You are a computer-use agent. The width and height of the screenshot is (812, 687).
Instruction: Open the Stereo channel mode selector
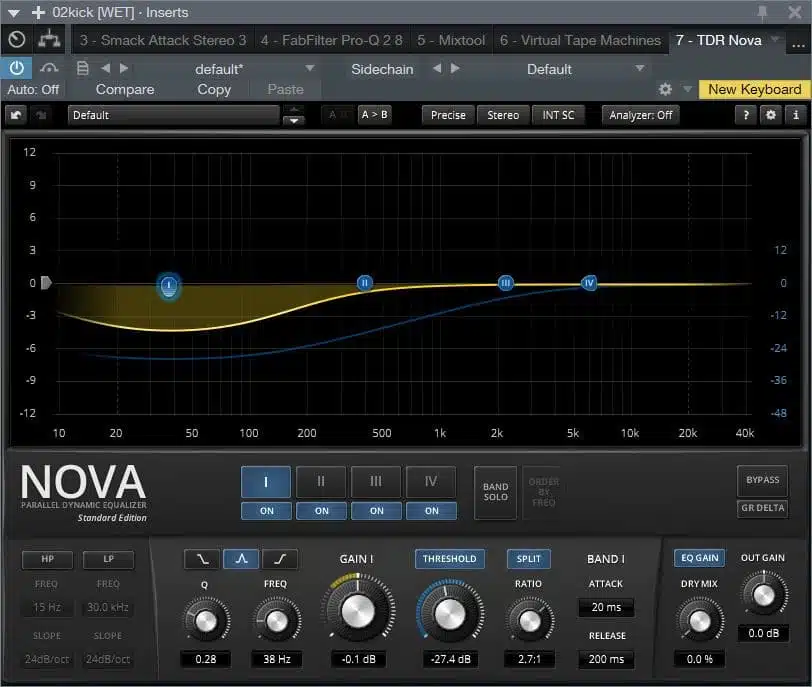tap(503, 115)
